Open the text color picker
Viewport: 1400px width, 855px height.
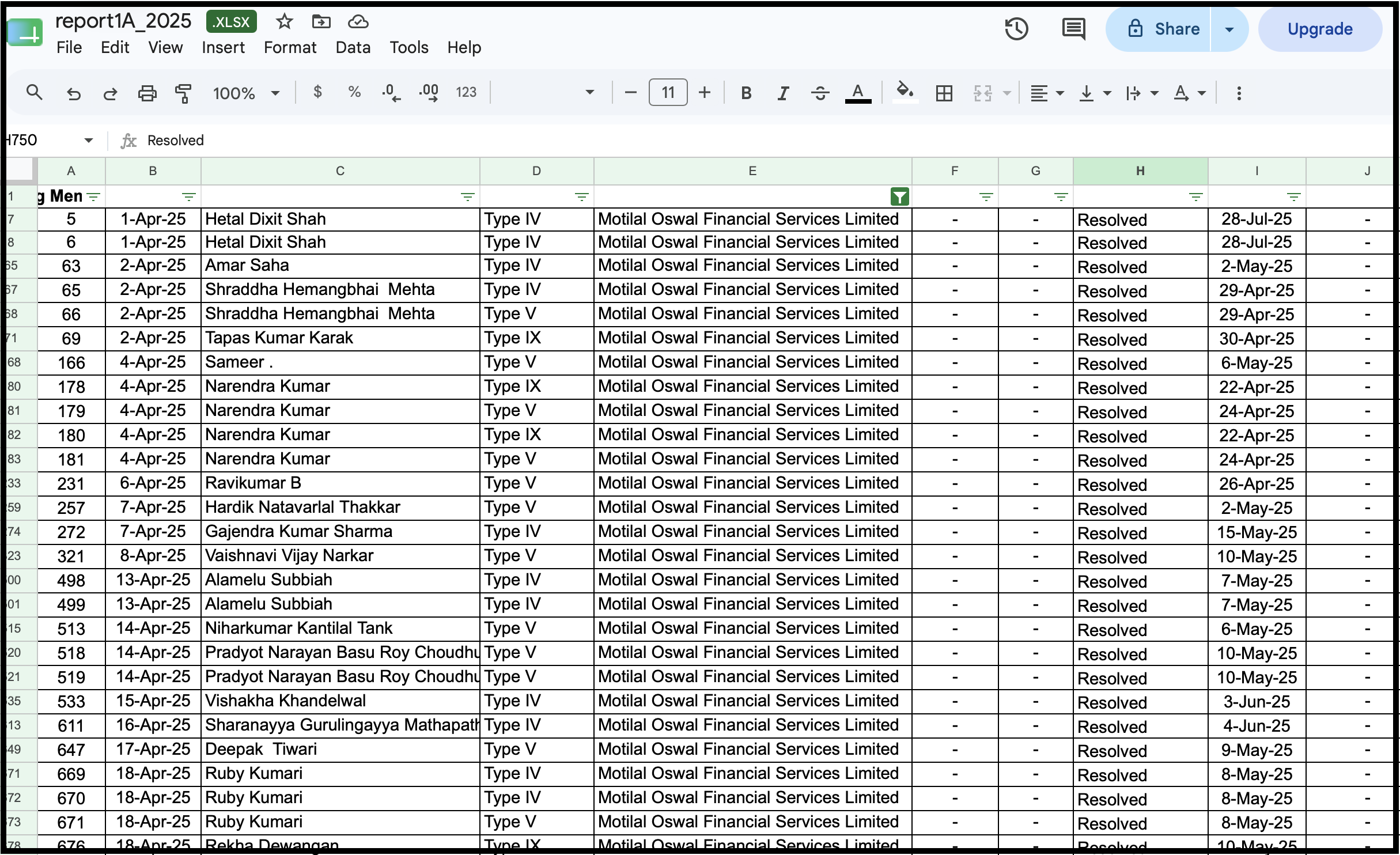[x=858, y=93]
